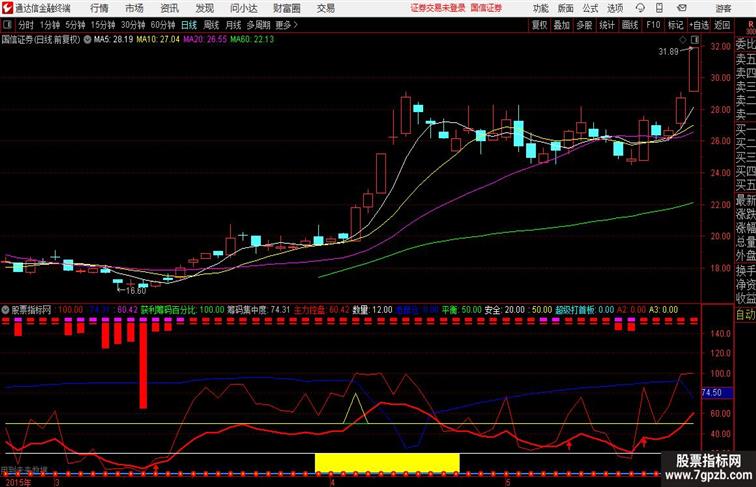Click the 通达信 red logo icon

point(7,8)
